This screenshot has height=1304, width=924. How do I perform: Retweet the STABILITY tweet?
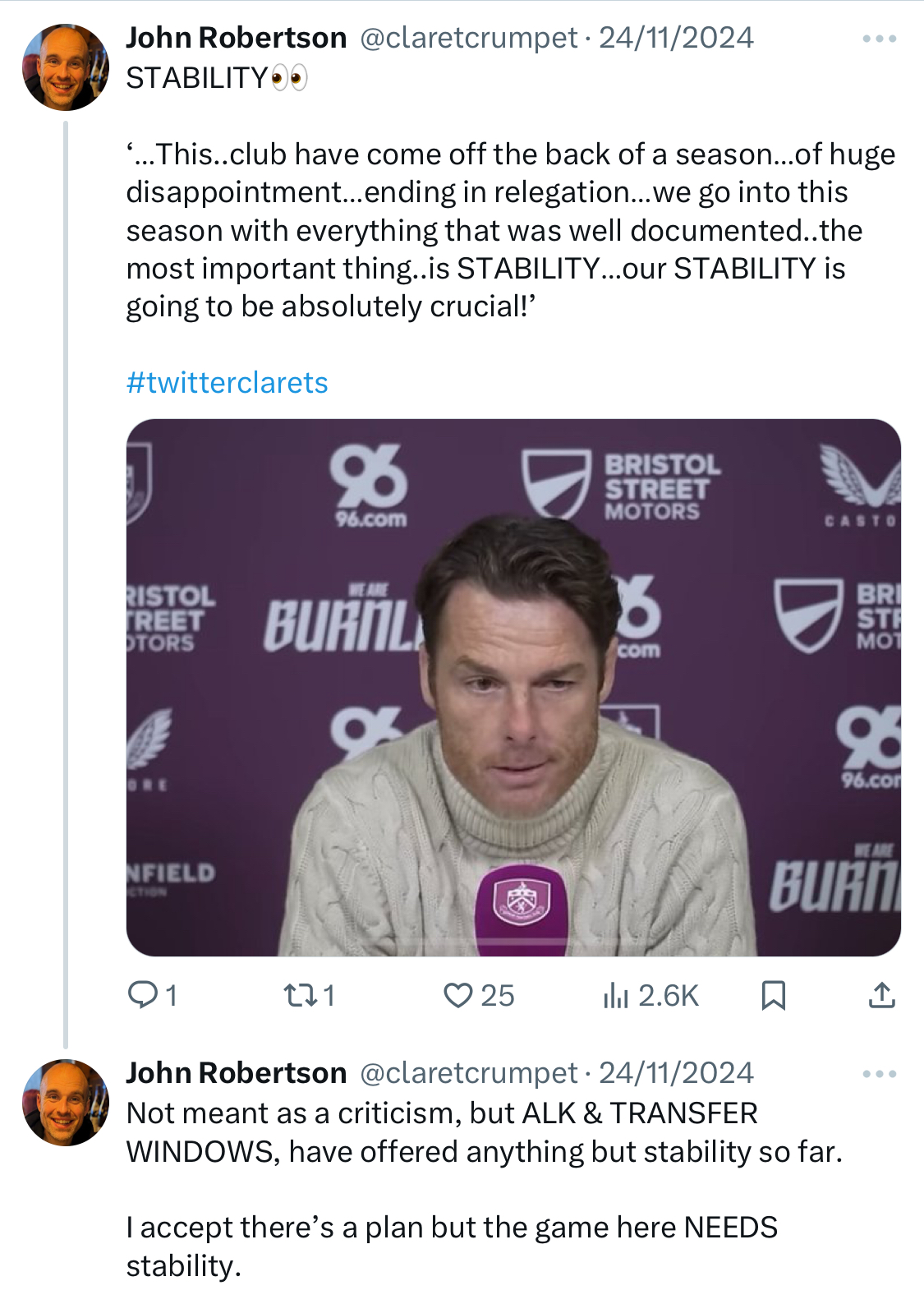point(300,996)
